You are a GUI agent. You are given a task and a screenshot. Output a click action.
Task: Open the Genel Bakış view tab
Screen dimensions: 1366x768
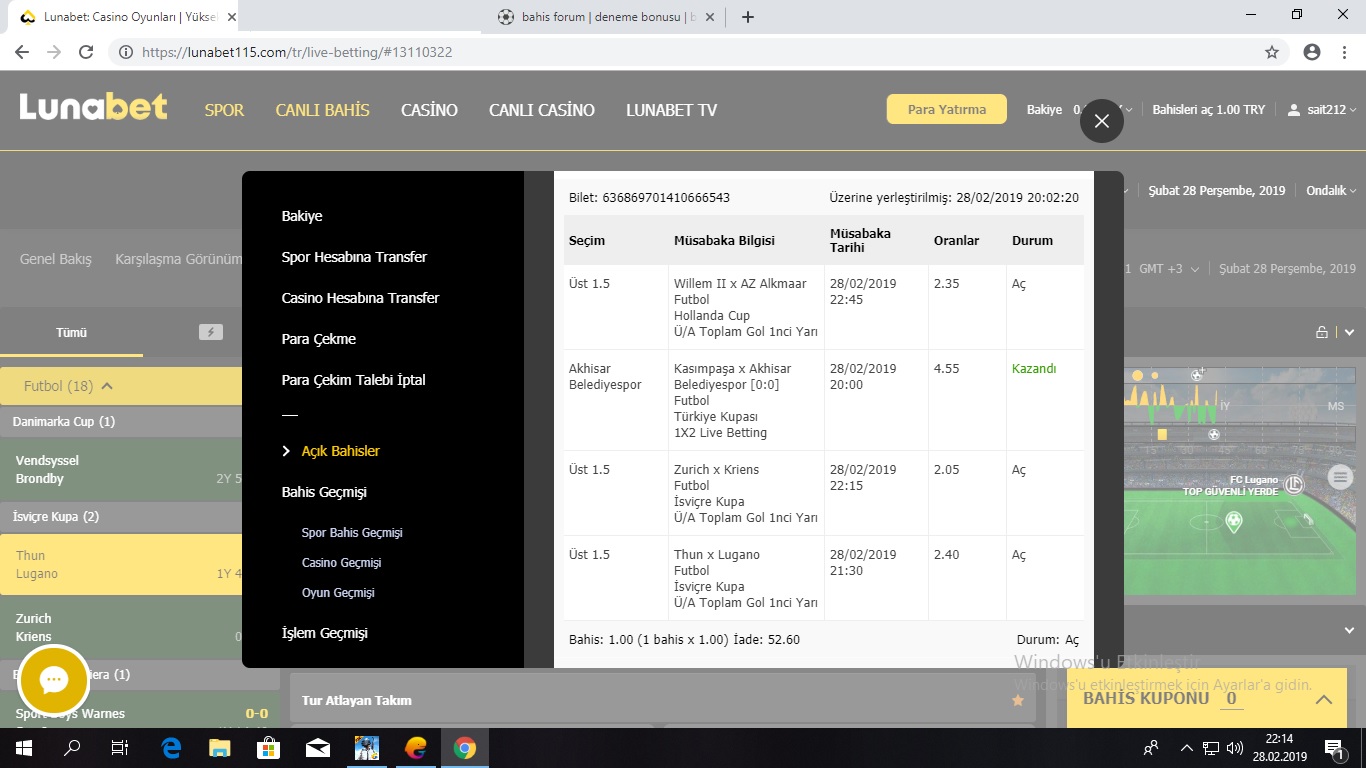(x=55, y=259)
